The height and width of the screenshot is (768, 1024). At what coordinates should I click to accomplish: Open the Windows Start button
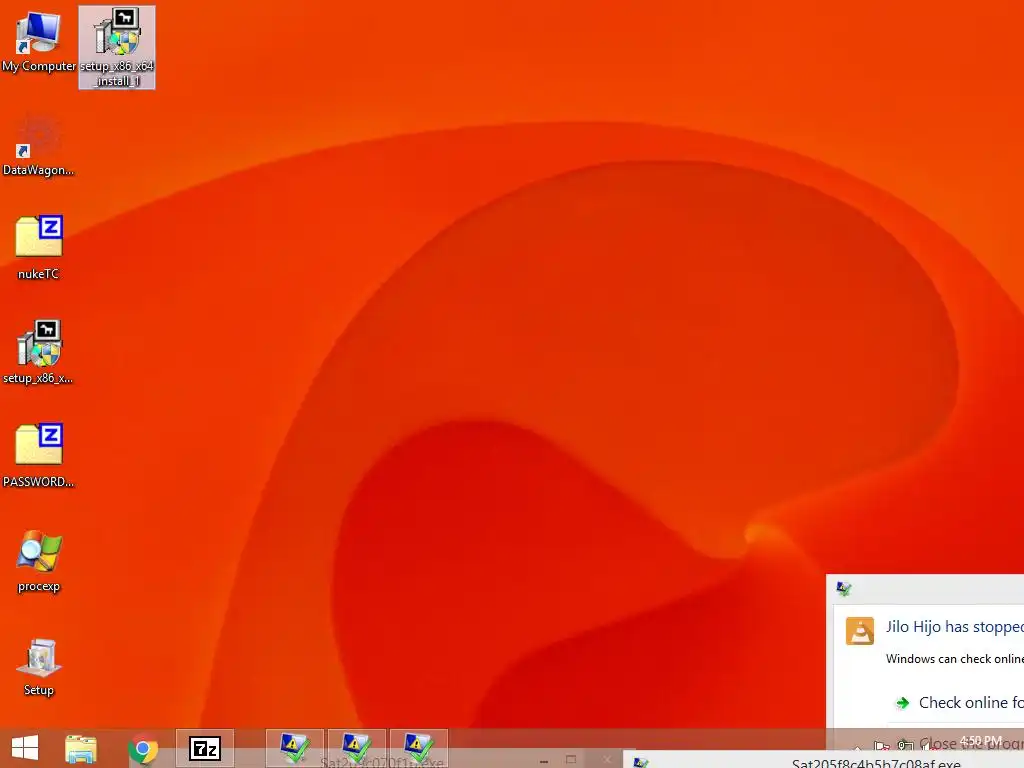(x=25, y=748)
